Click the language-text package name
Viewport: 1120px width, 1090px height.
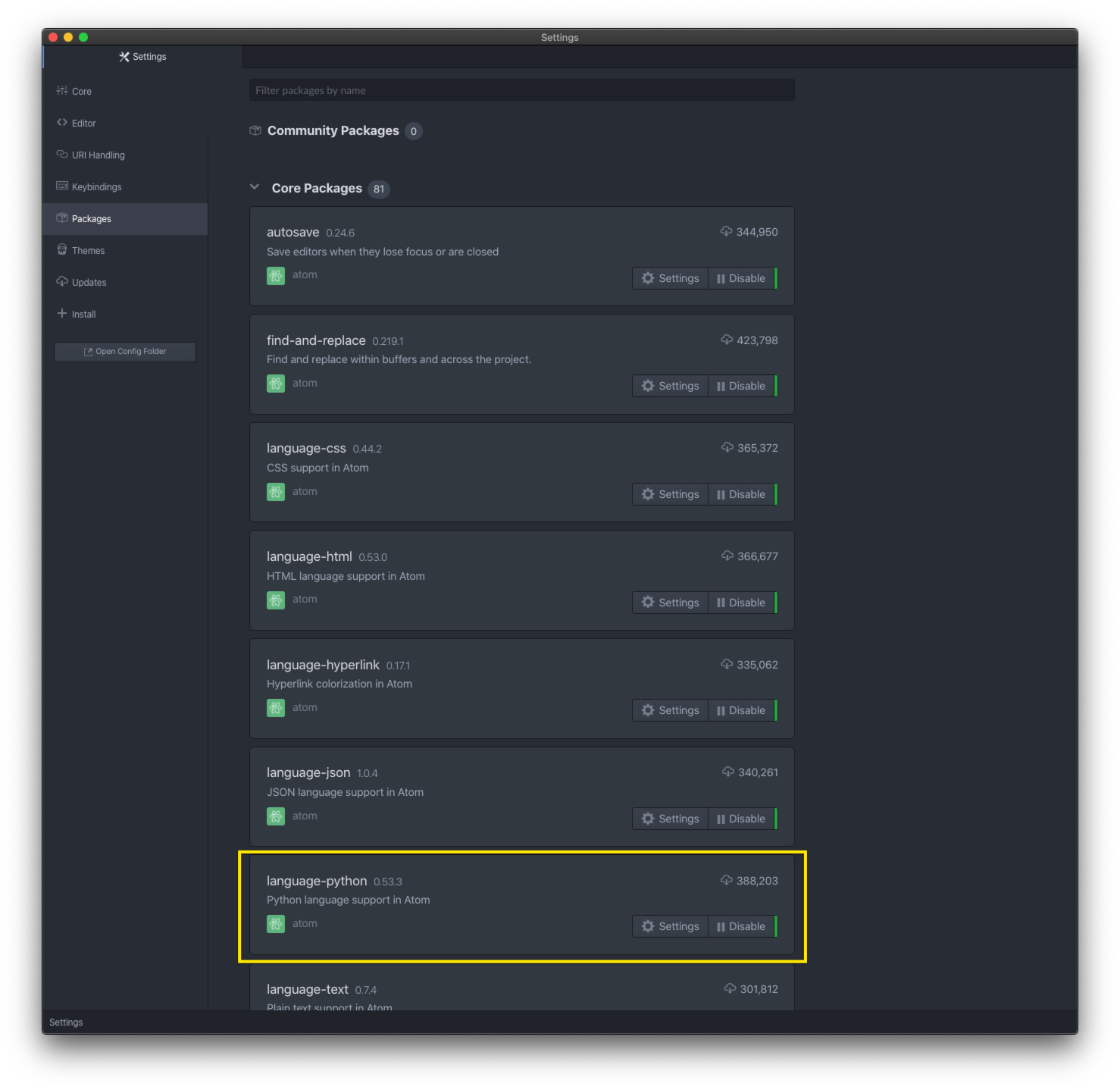click(x=308, y=989)
